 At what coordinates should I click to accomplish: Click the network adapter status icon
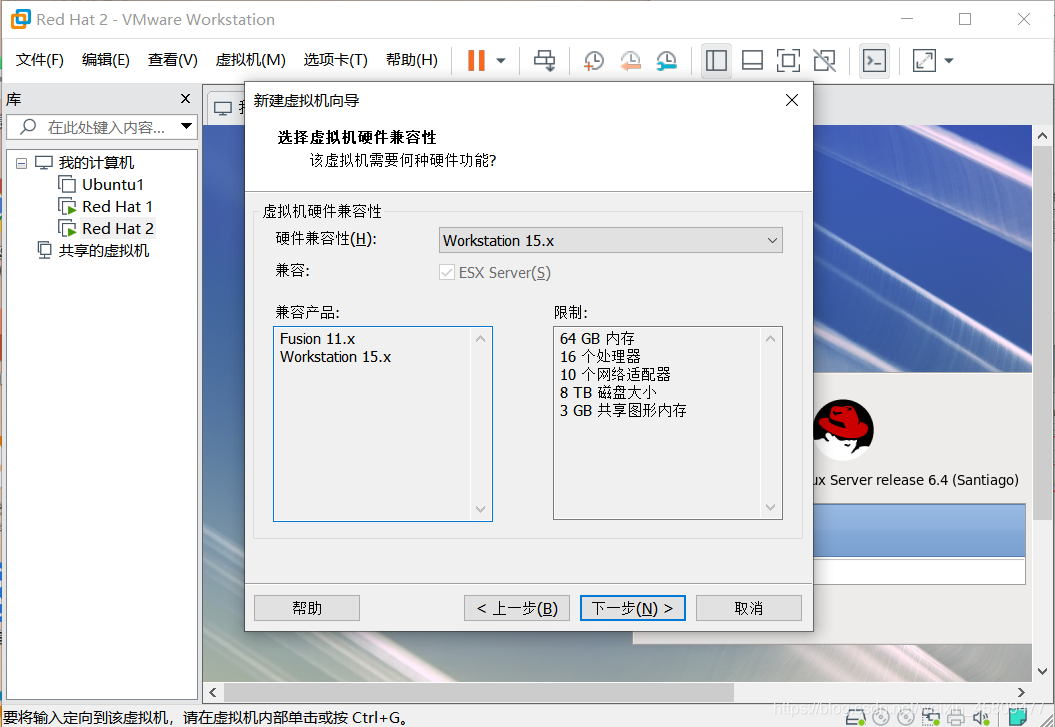pos(931,718)
